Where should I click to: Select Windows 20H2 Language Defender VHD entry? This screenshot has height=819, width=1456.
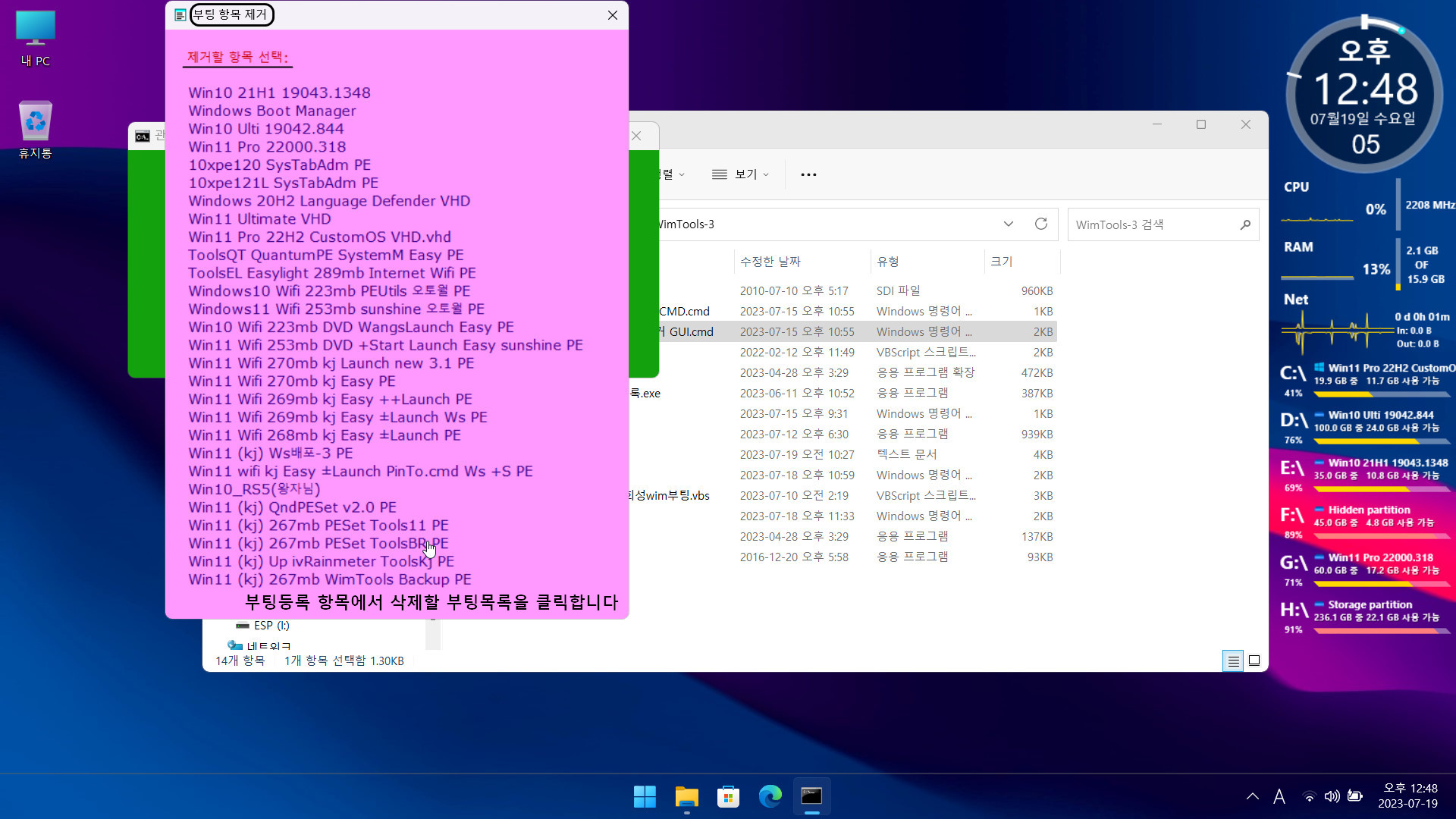[329, 201]
